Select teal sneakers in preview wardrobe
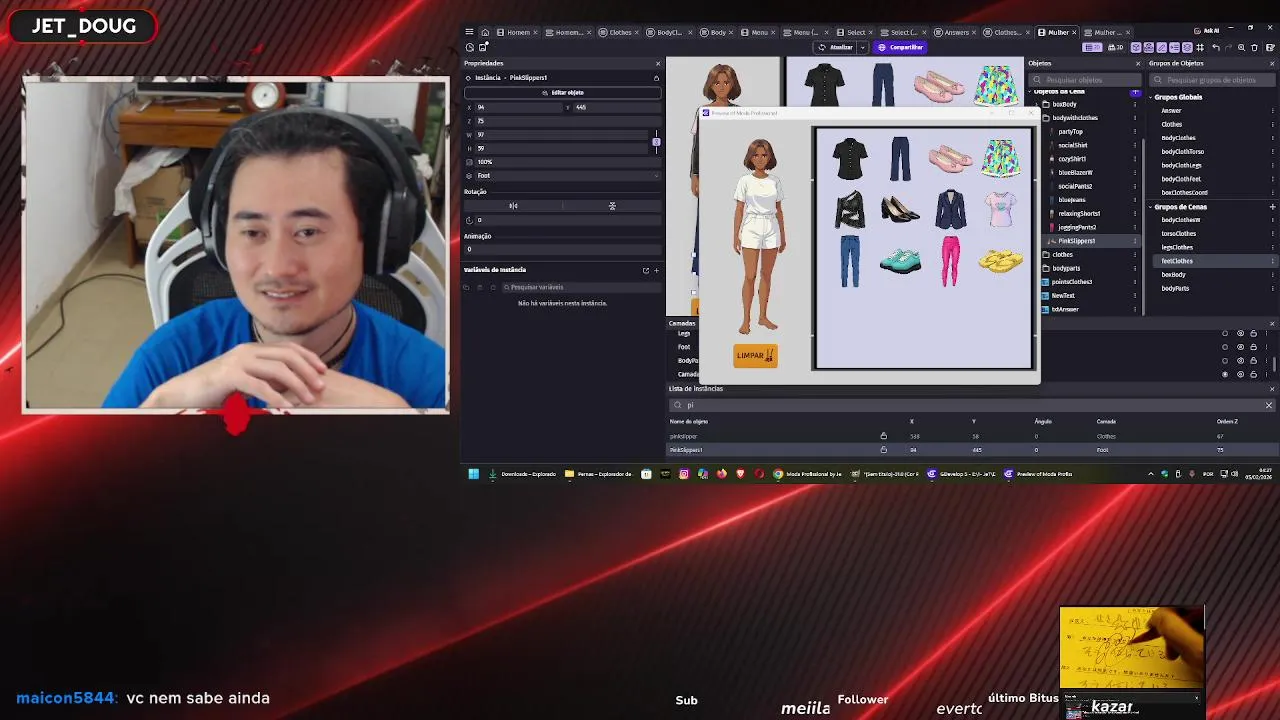 (900, 261)
